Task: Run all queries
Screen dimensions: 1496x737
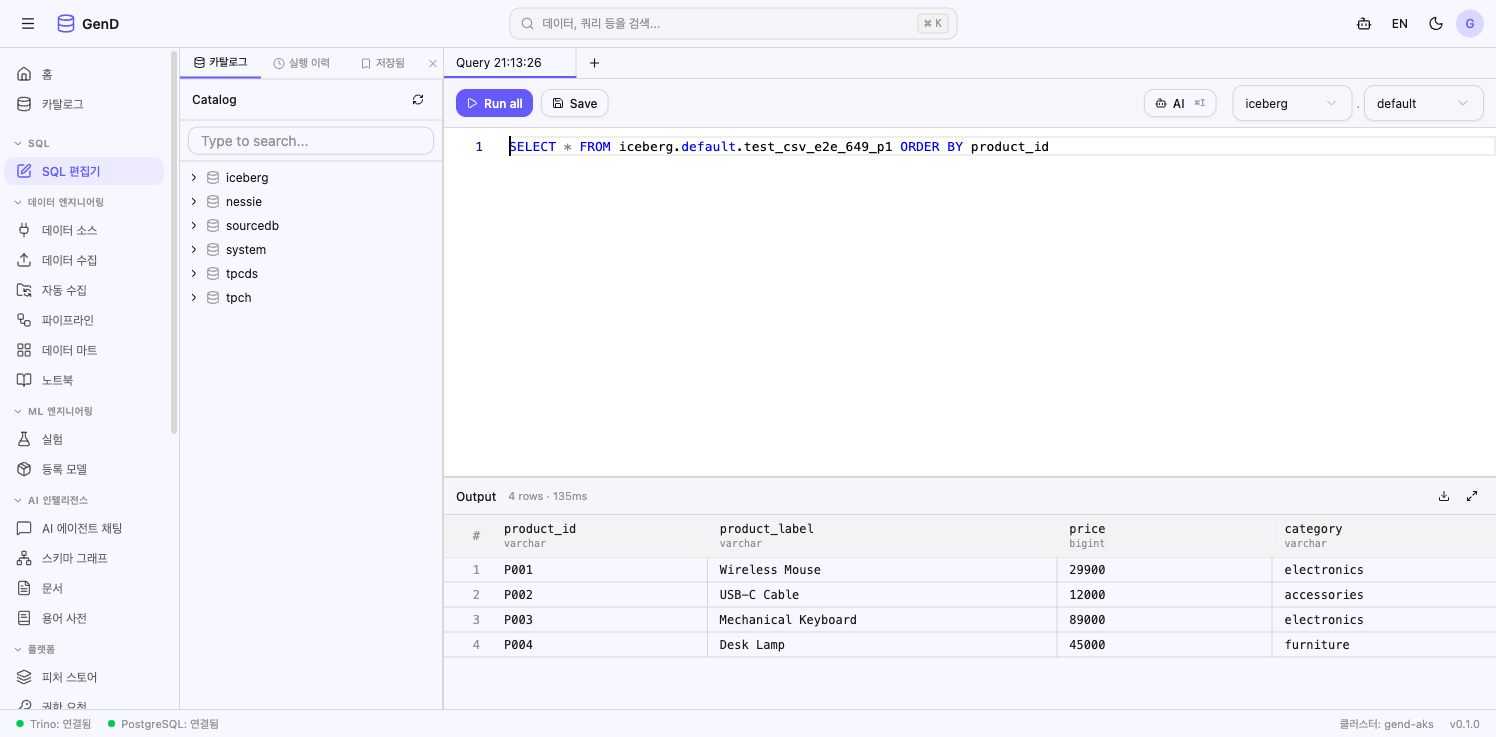Action: [x=494, y=103]
